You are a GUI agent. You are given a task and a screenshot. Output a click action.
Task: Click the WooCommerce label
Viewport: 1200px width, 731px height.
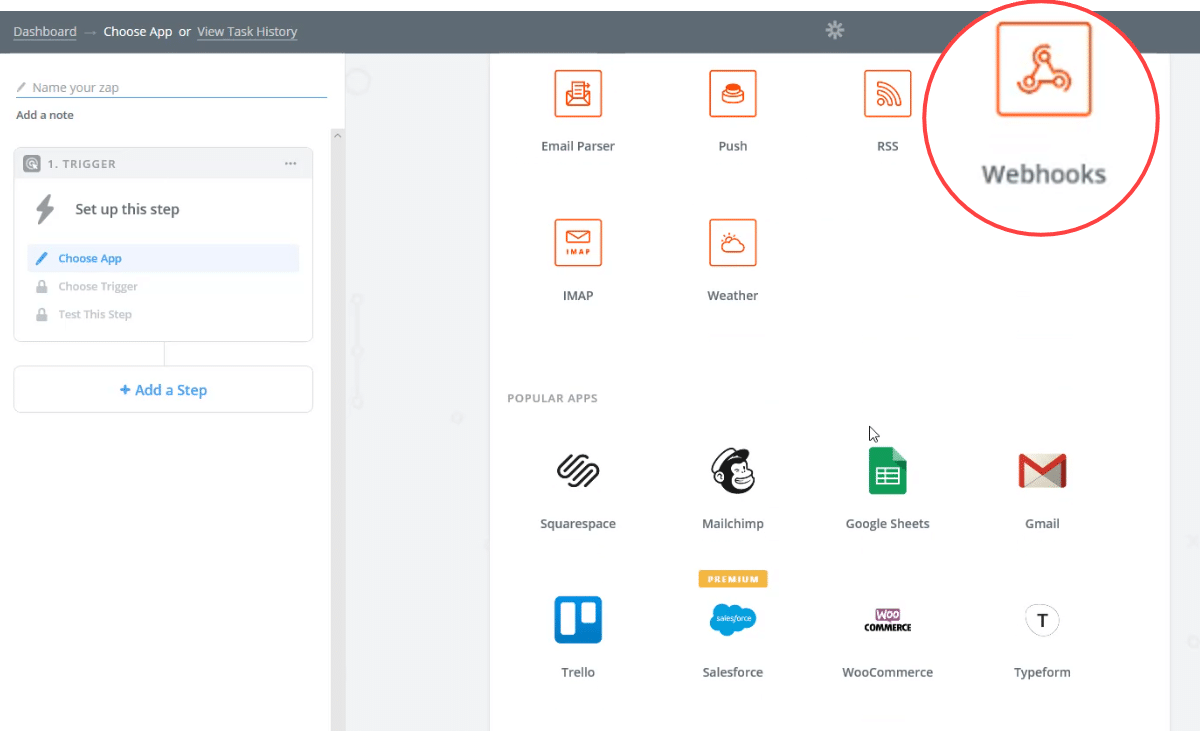887,673
